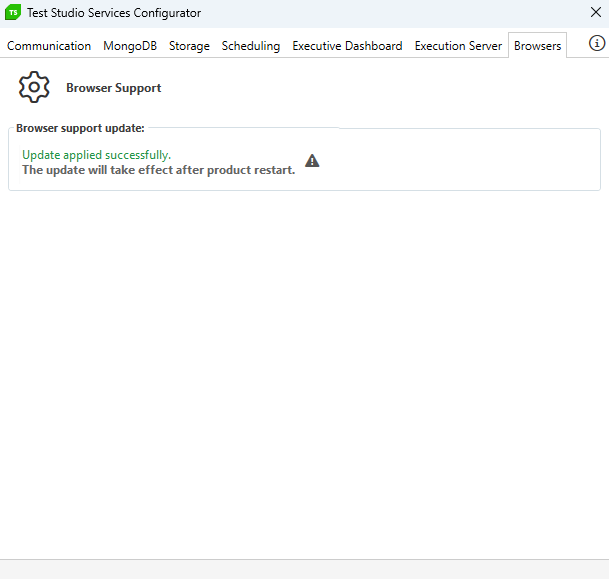Screen dimensions: 609x579
Task: Open the Communication tab
Action: point(49,46)
